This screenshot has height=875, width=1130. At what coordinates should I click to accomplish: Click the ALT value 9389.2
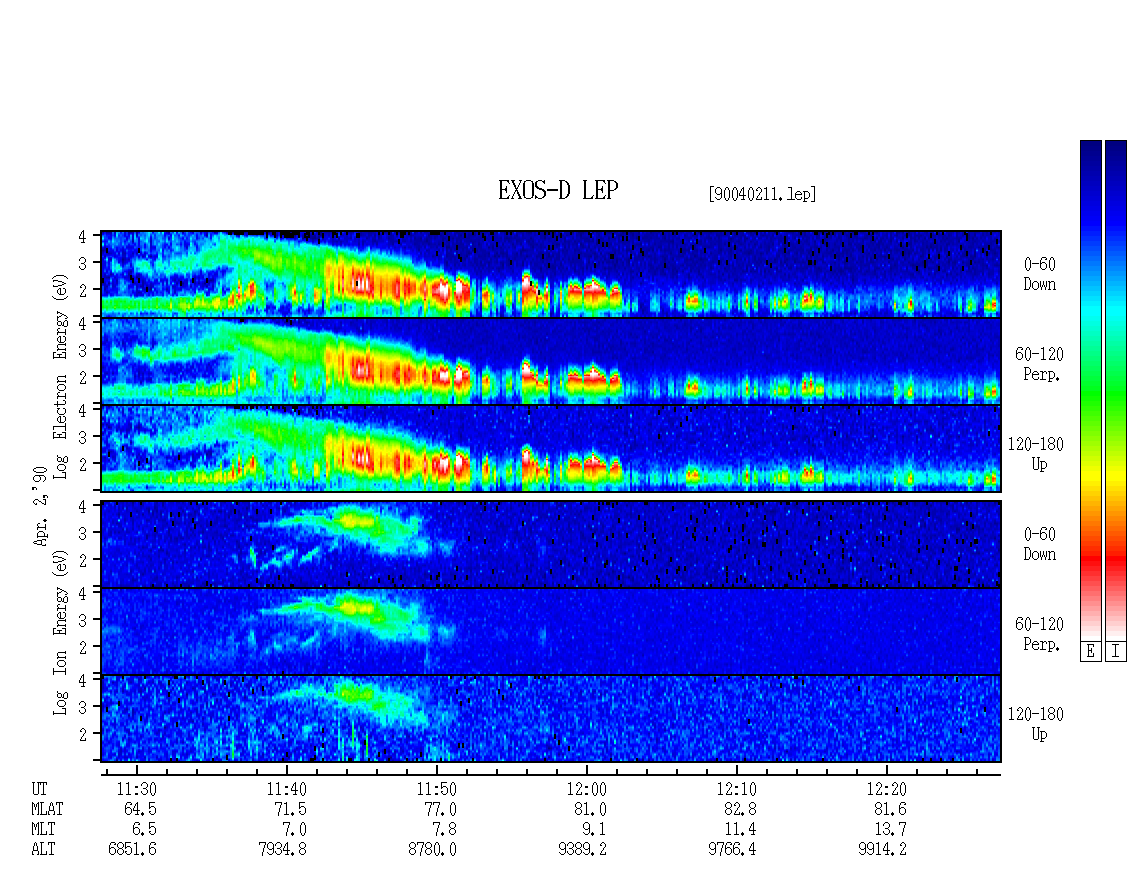tap(582, 850)
